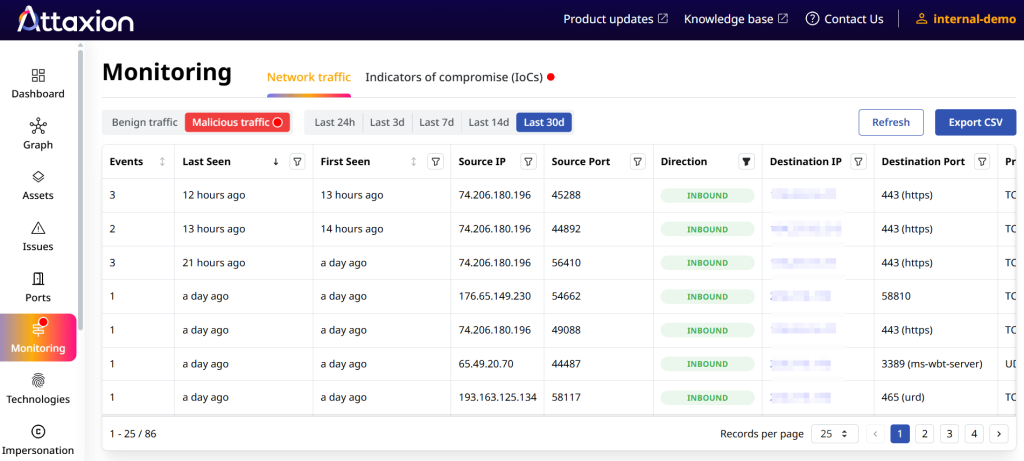Filter the Source Port column
The width and height of the screenshot is (1024, 461).
[638, 162]
